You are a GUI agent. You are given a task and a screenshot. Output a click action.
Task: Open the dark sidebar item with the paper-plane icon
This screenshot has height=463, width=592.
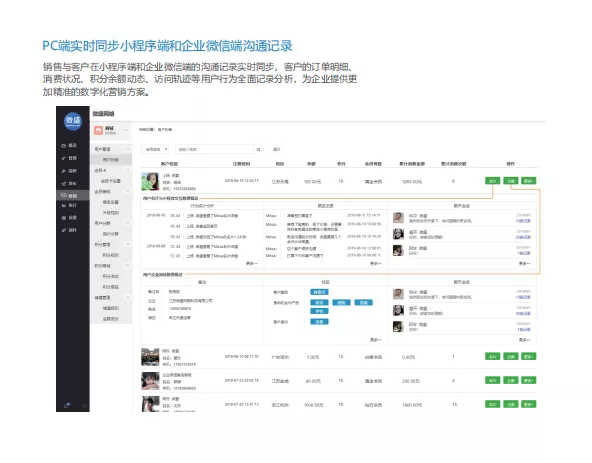[x=69, y=183]
